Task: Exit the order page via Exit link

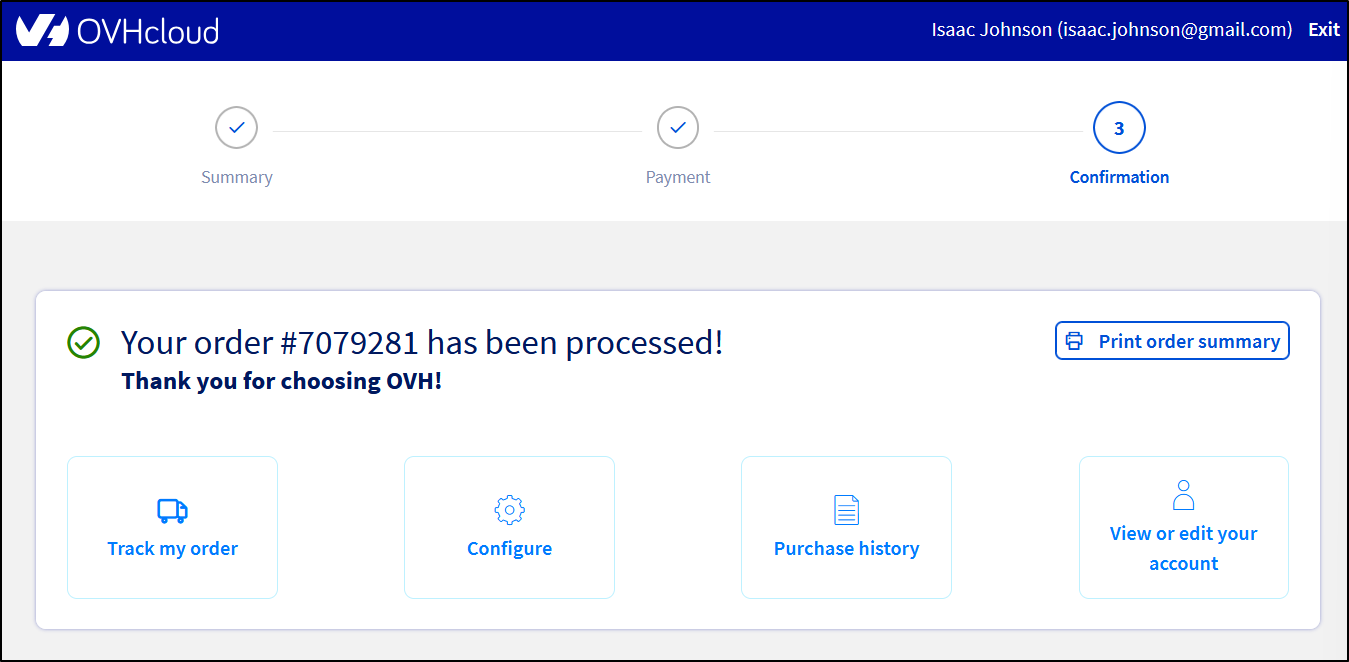Action: (1323, 30)
